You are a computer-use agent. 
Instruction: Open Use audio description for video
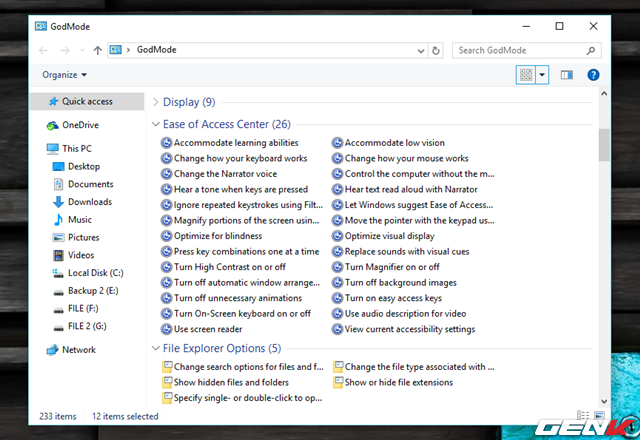point(399,313)
